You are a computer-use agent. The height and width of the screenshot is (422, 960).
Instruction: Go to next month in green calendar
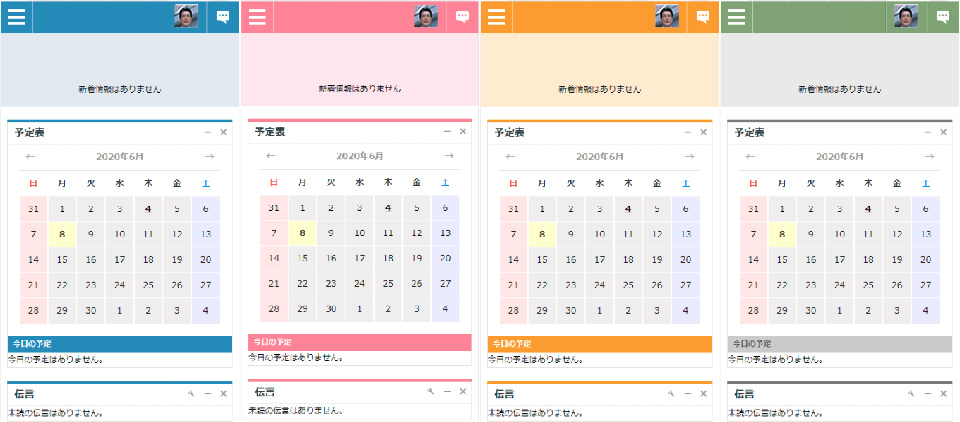pyautogui.click(x=929, y=157)
